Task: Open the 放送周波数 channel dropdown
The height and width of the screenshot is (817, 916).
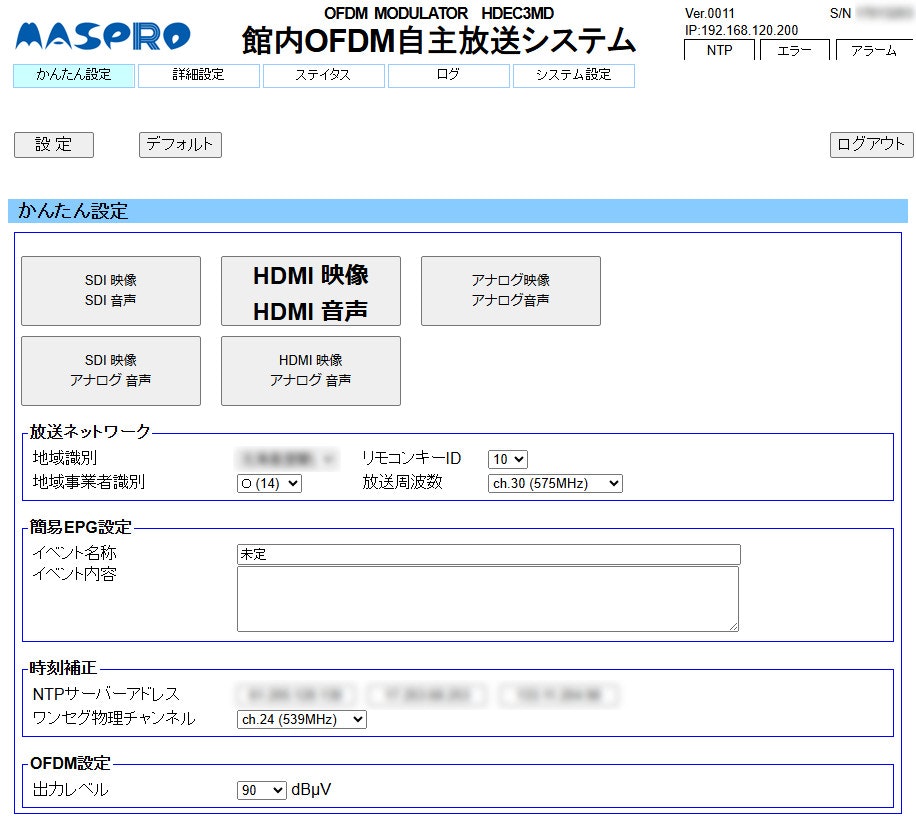Action: pos(555,484)
